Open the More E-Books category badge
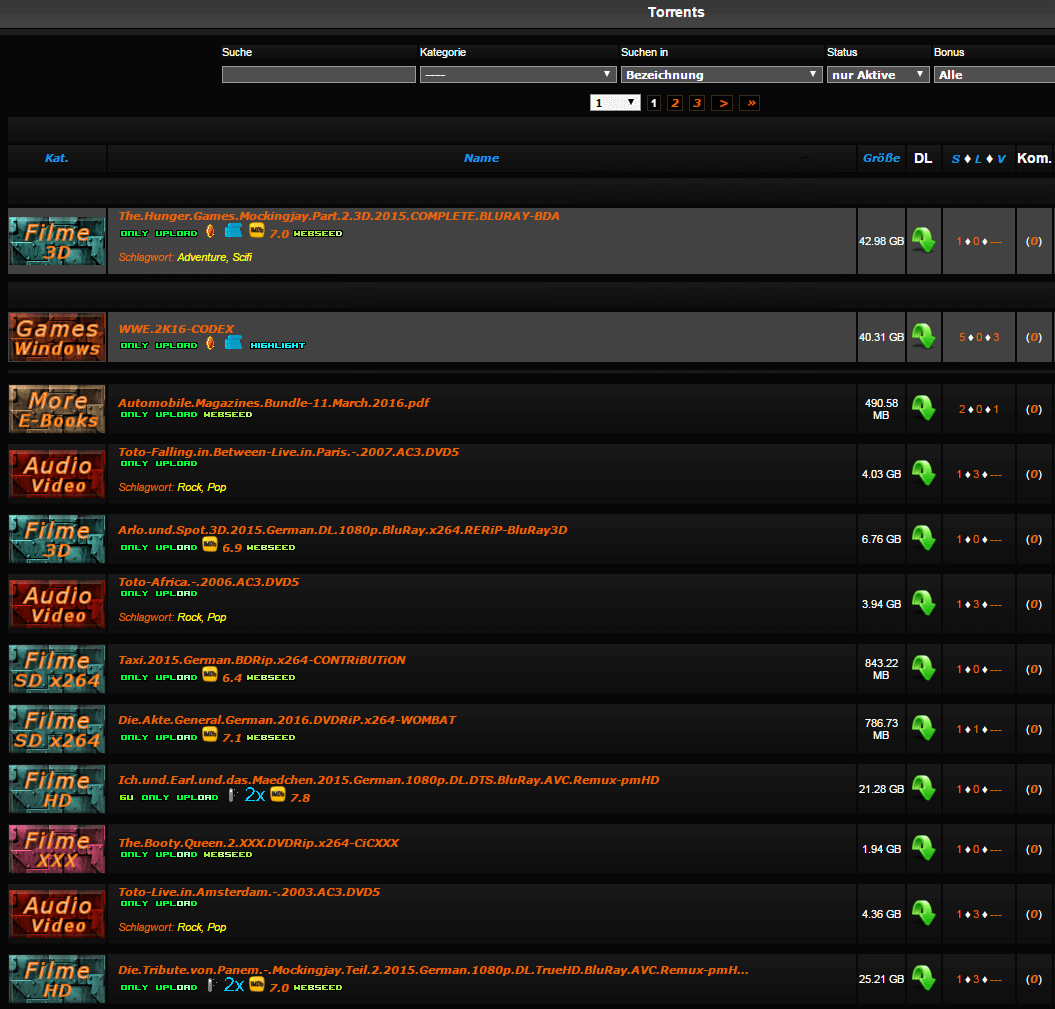 tap(57, 409)
